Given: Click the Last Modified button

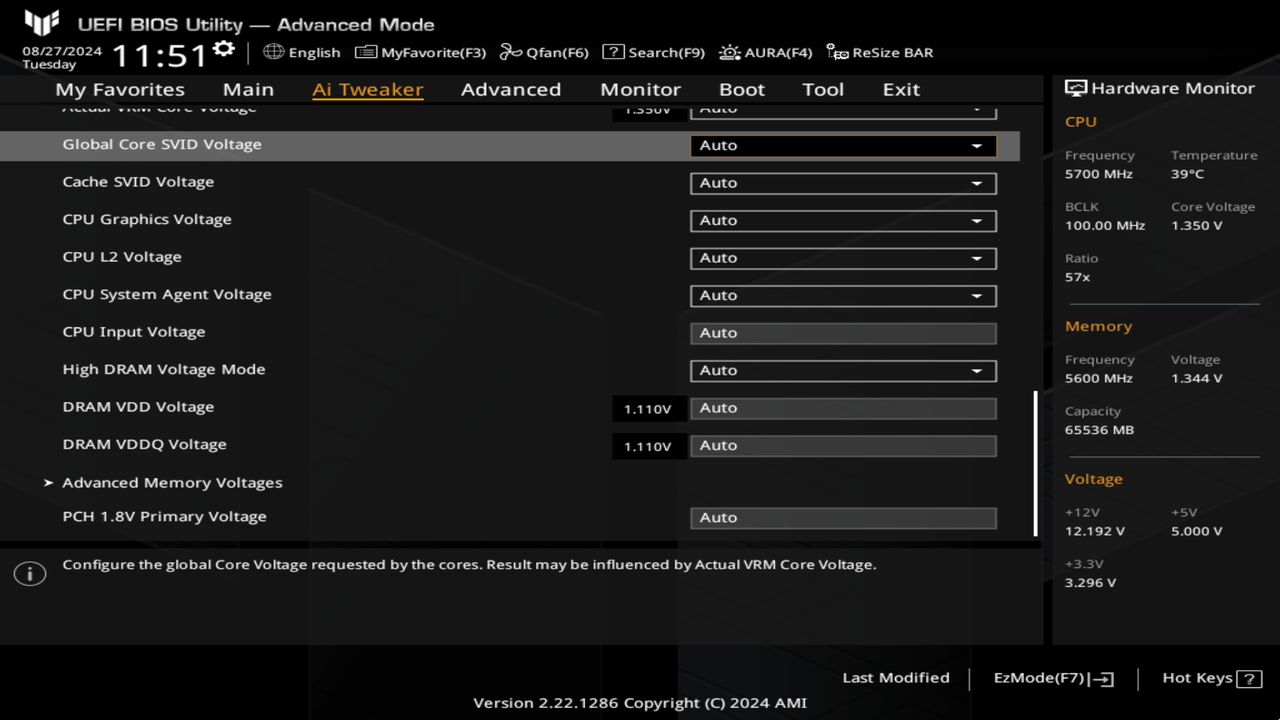Looking at the screenshot, I should [x=896, y=678].
